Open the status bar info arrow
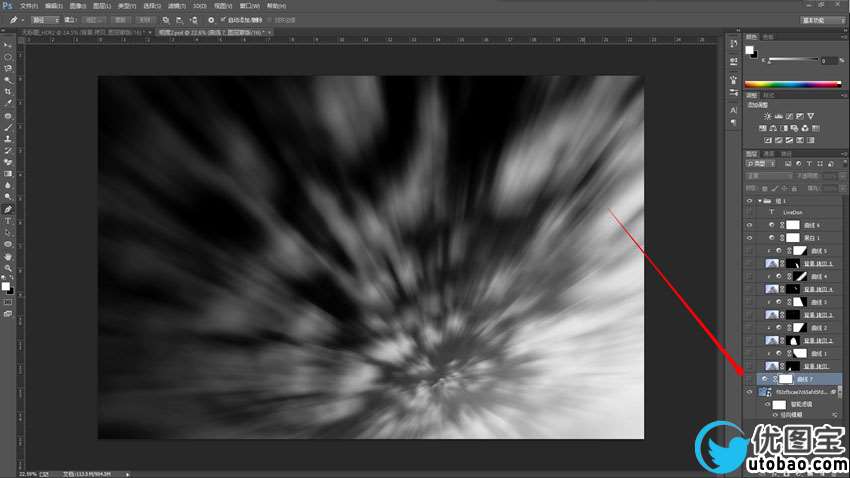This screenshot has height=478, width=850. (128, 474)
